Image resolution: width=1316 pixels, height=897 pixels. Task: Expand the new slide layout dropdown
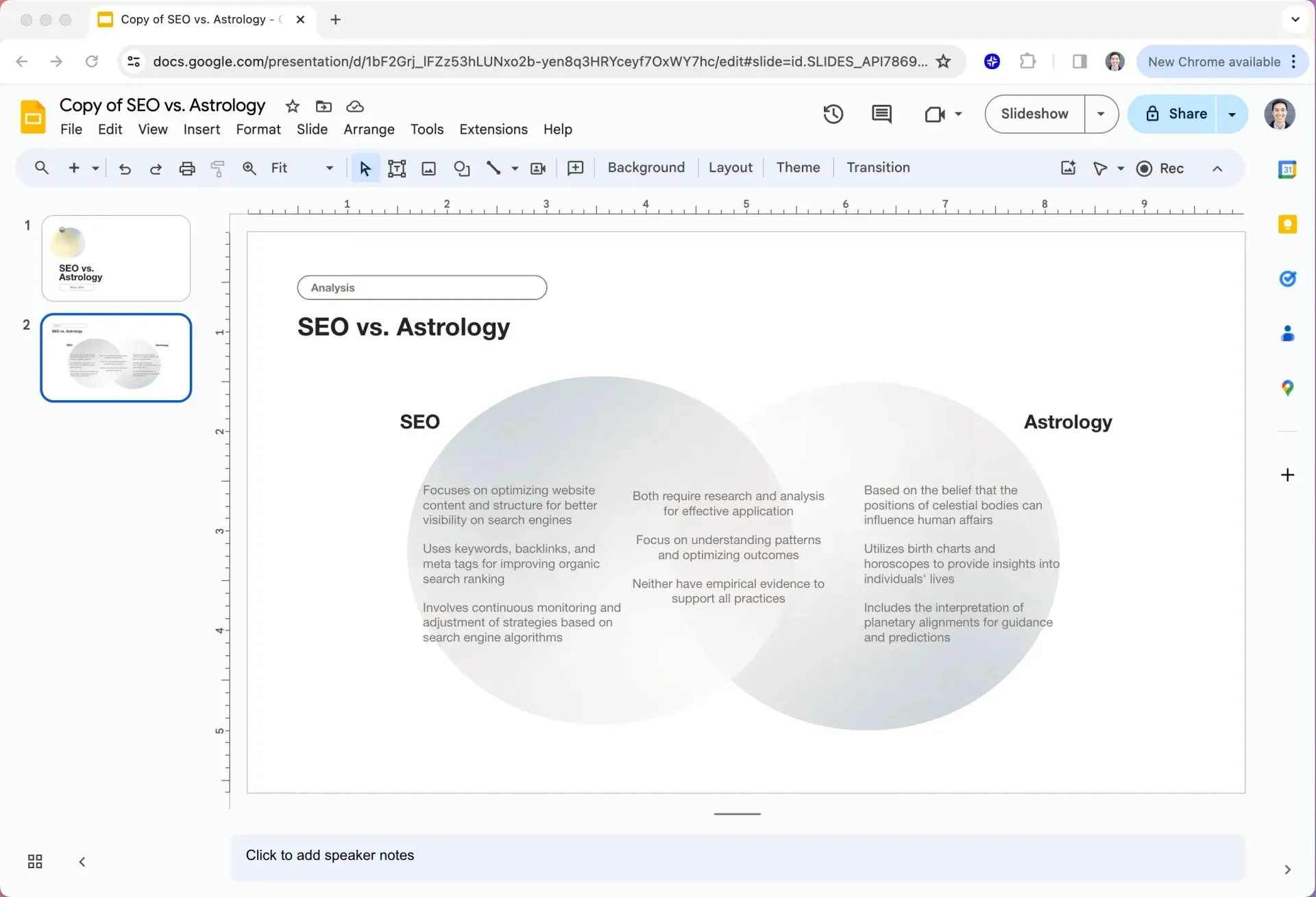pyautogui.click(x=95, y=169)
